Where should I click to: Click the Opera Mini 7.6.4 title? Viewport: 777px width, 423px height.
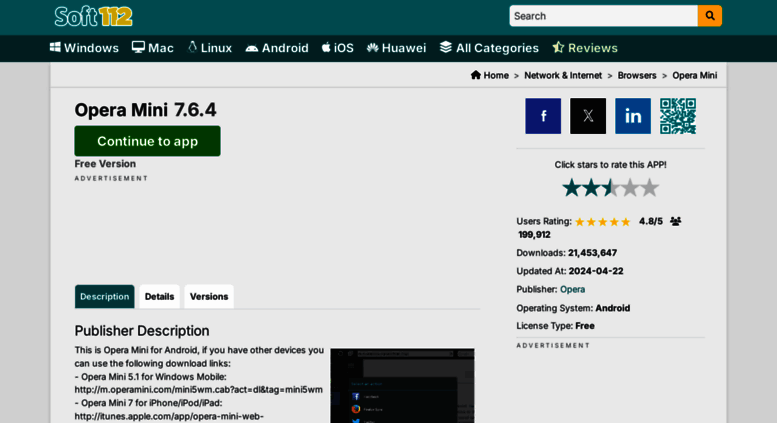coord(145,110)
